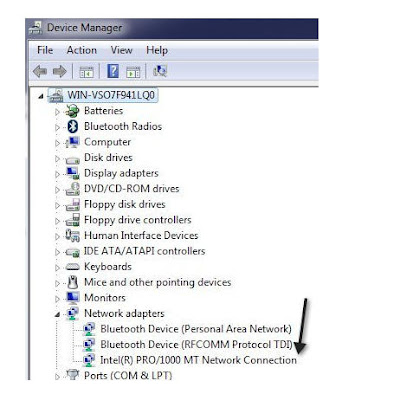Select the Network adapters label
The image size is (400, 394).
pyautogui.click(x=124, y=314)
